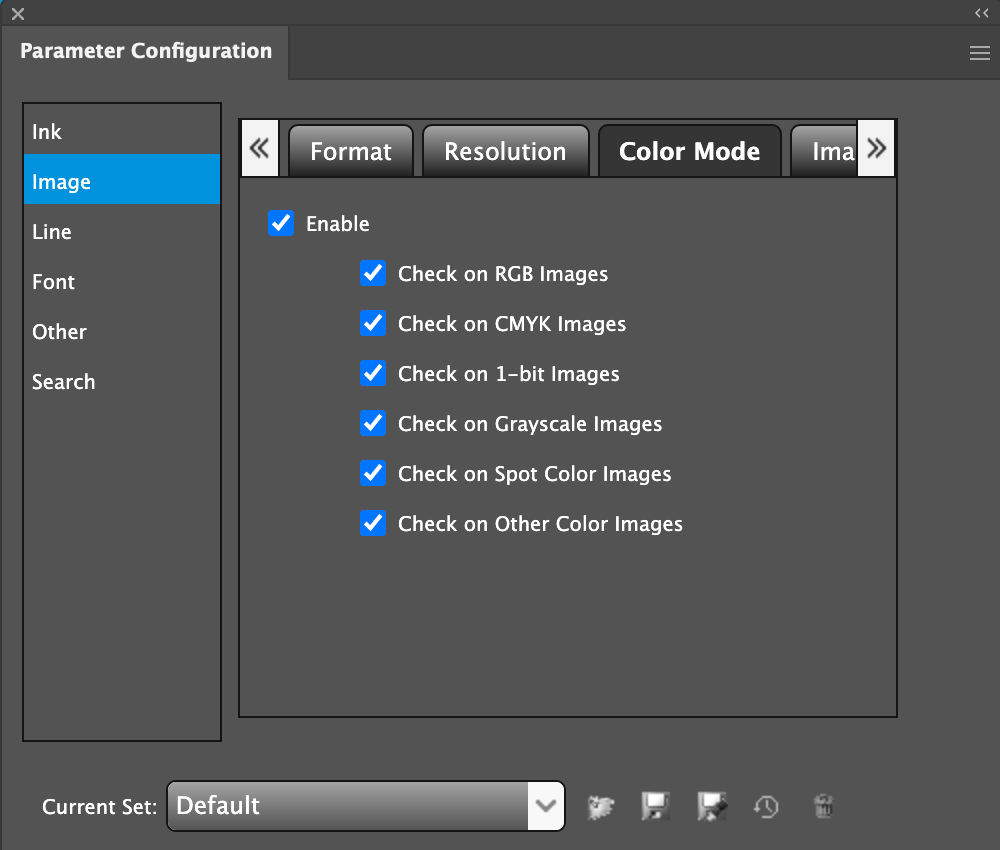Collapse the panel with double-arrow icon
This screenshot has width=1000, height=850.
981,13
